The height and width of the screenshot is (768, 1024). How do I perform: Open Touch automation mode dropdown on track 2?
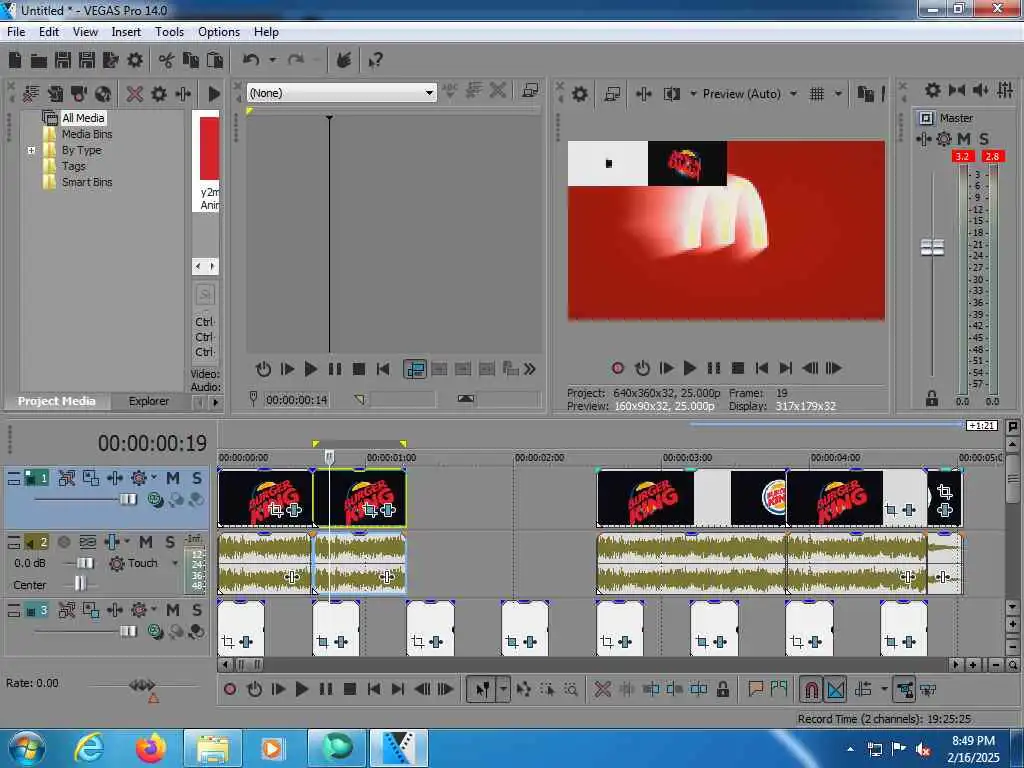coord(175,563)
